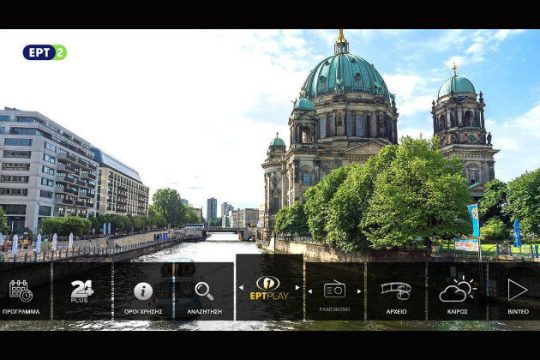Click right arrow beside ΕΡΤPLAY

[x=297, y=287]
